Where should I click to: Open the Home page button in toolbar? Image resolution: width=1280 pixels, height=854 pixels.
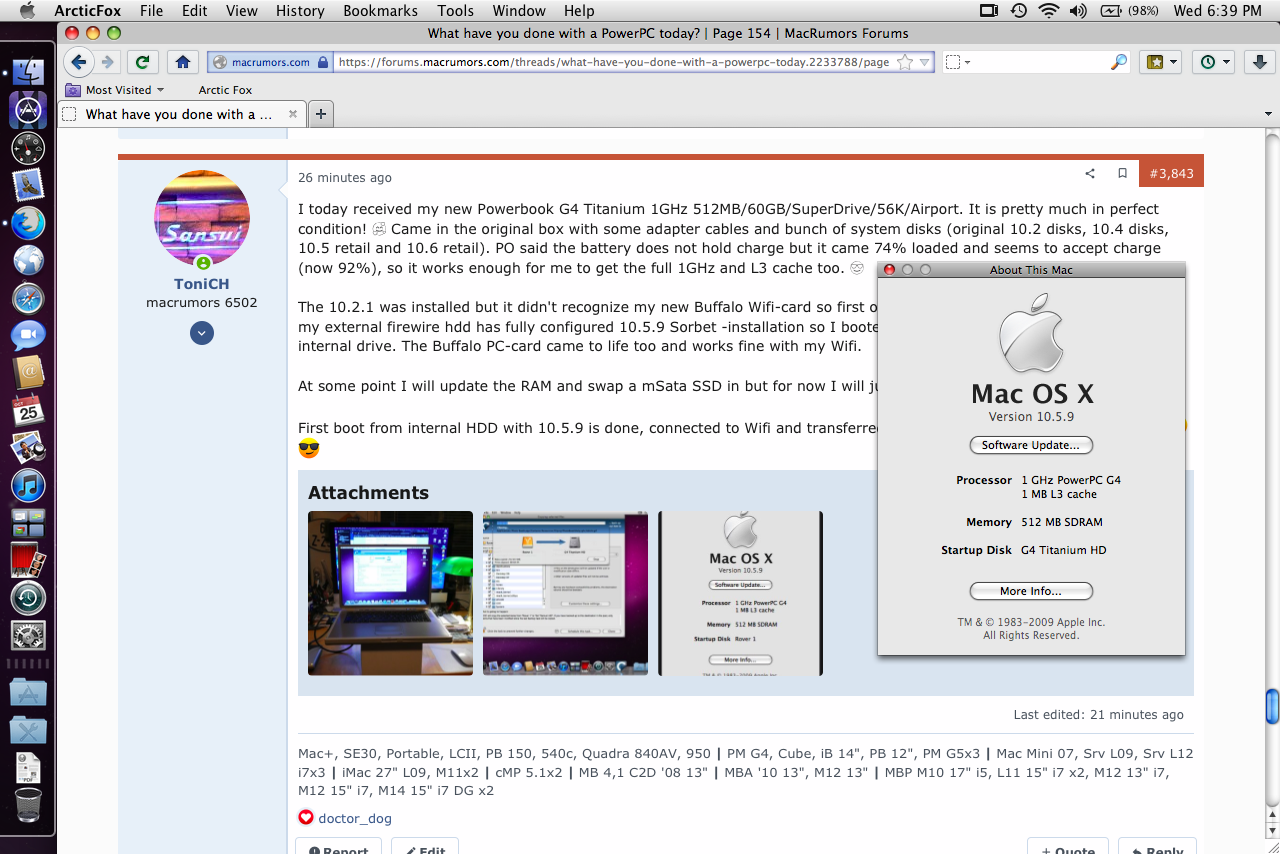pyautogui.click(x=182, y=62)
